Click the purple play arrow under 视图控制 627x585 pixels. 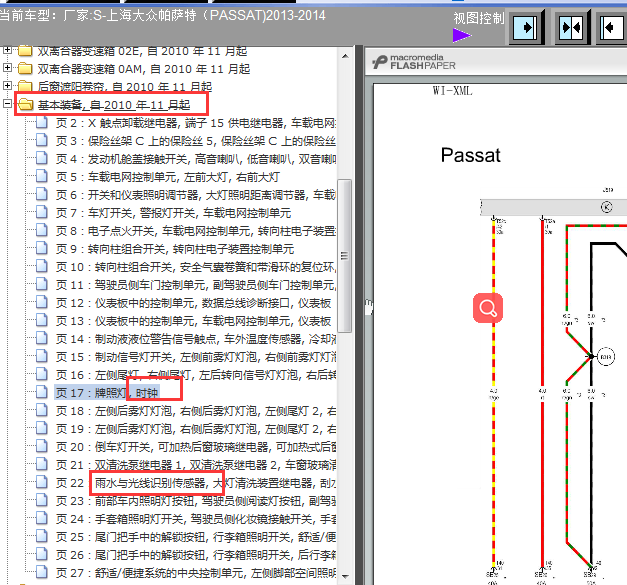coord(462,35)
